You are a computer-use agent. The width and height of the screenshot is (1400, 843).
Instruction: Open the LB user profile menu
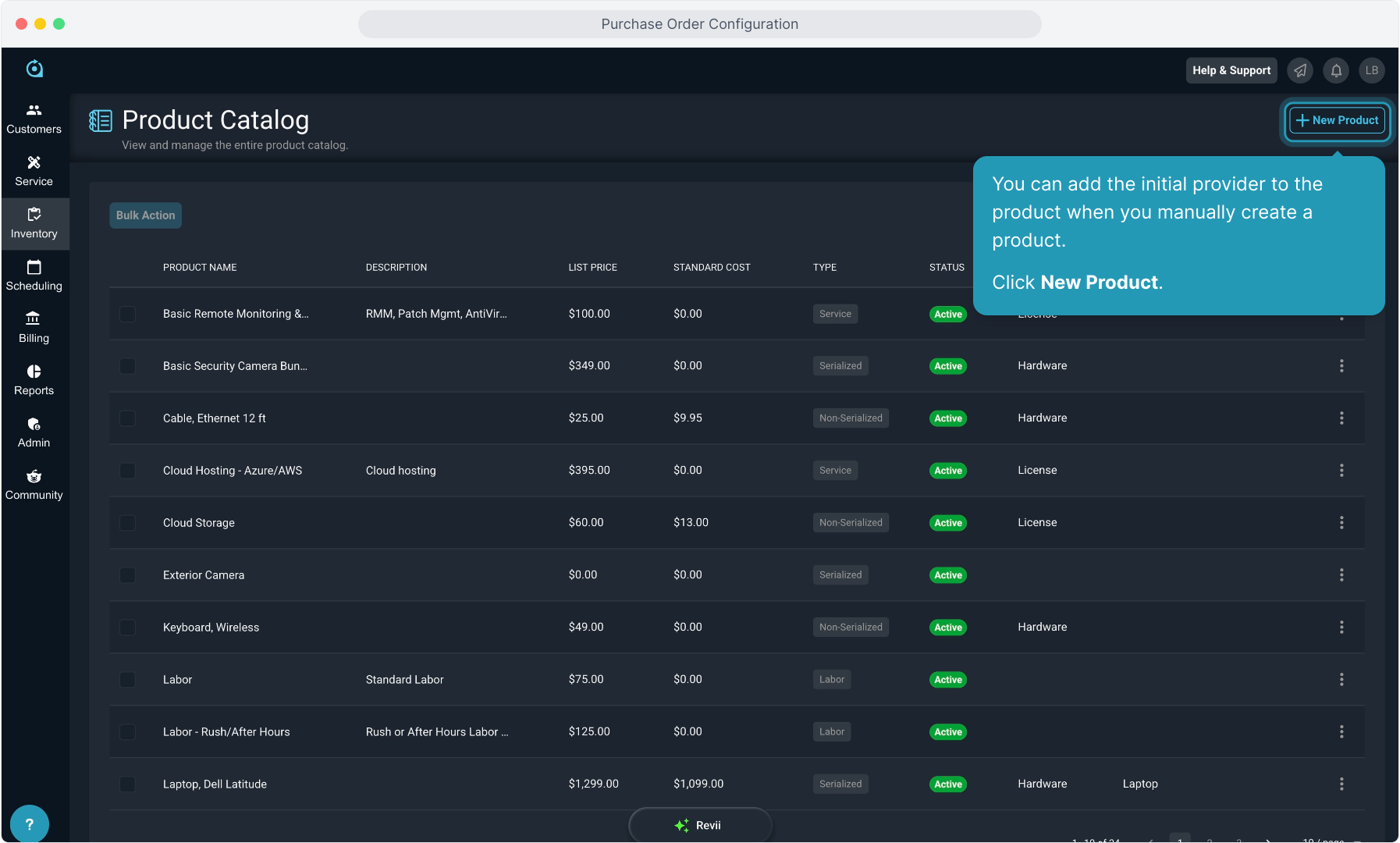coord(1371,70)
